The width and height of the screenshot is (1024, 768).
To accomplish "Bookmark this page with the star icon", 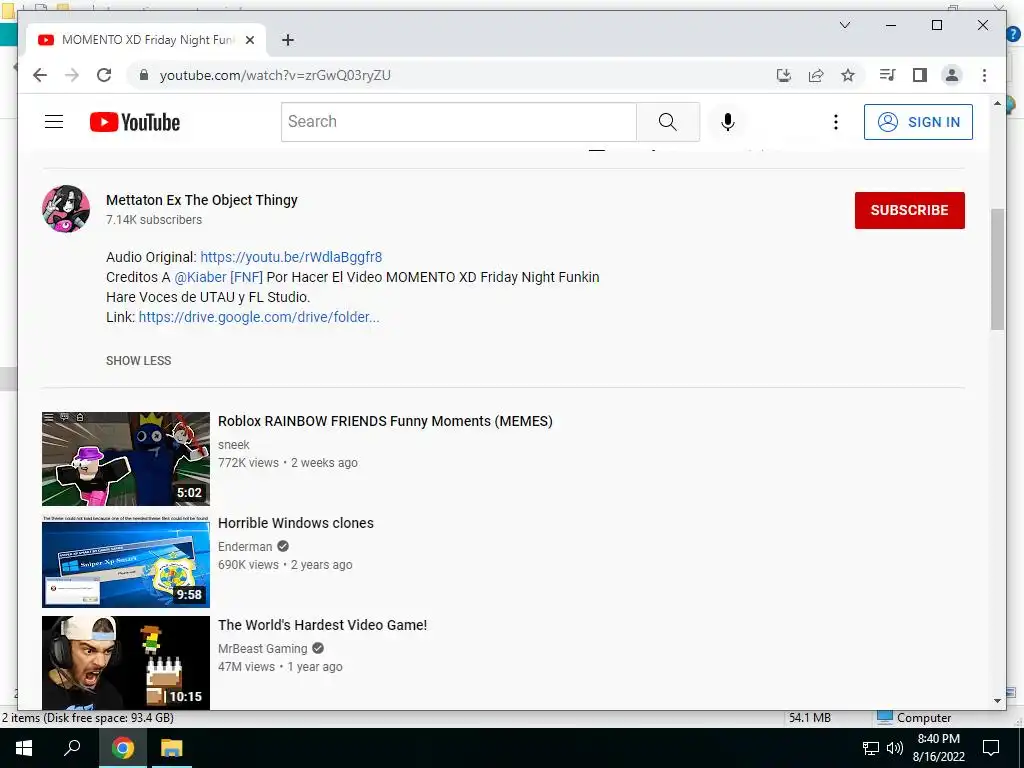I will [848, 75].
